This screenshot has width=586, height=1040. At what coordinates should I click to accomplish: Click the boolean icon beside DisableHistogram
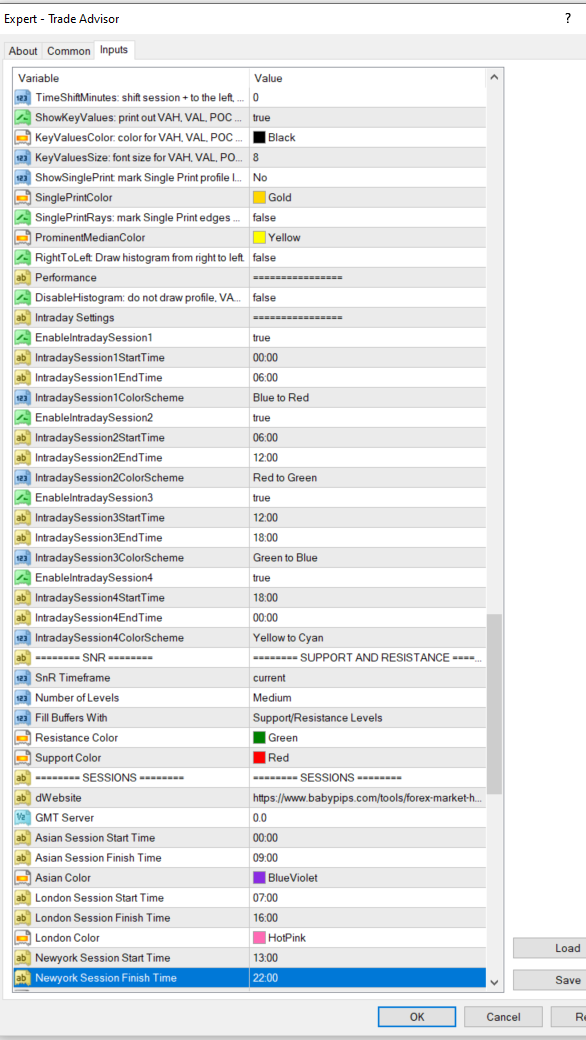pyautogui.click(x=22, y=297)
